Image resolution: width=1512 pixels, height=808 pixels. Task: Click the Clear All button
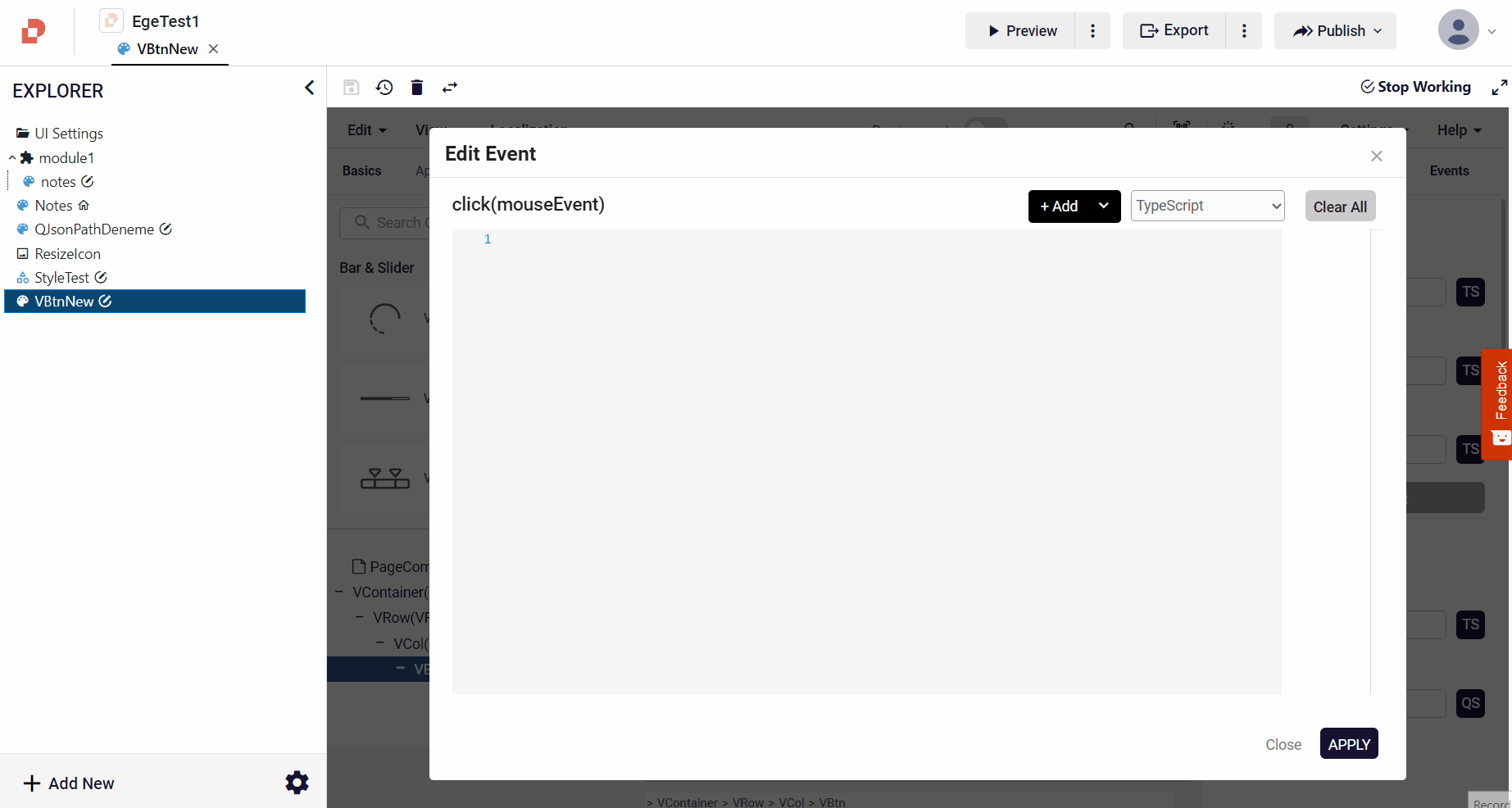pyautogui.click(x=1340, y=207)
